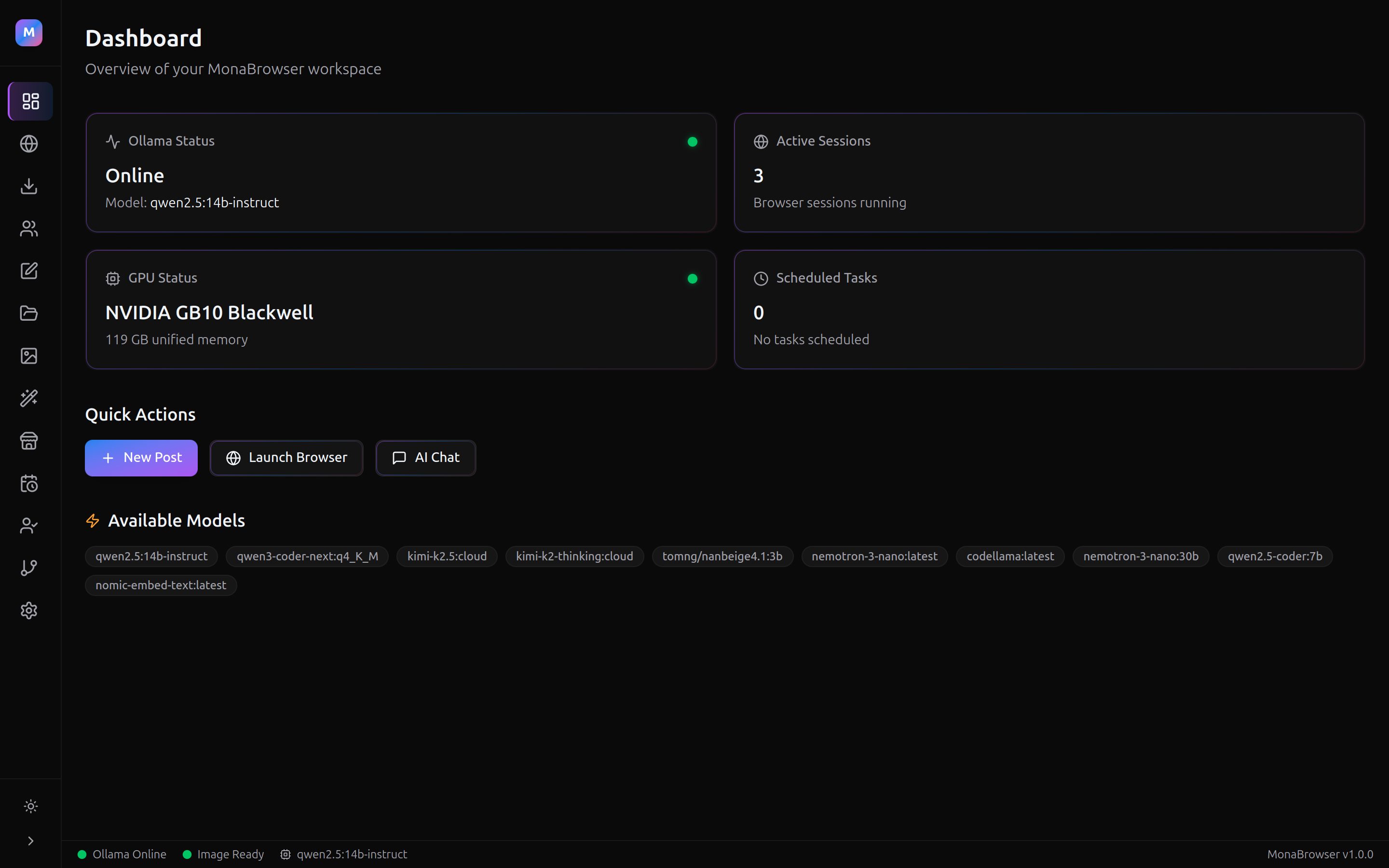The image size is (1389, 868).
Task: Launch a browser session via Launch Browser
Action: [x=286, y=458]
